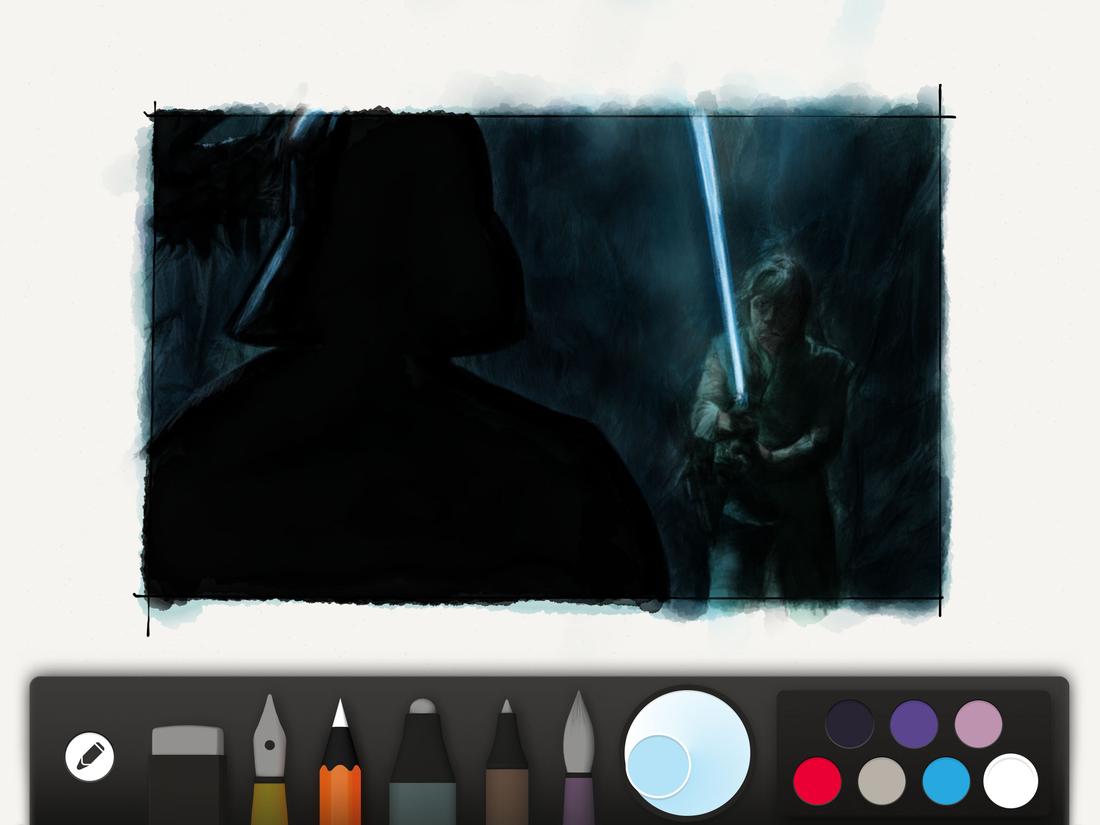Tap the Darth Vader silhouette on the canvas

tap(380, 380)
